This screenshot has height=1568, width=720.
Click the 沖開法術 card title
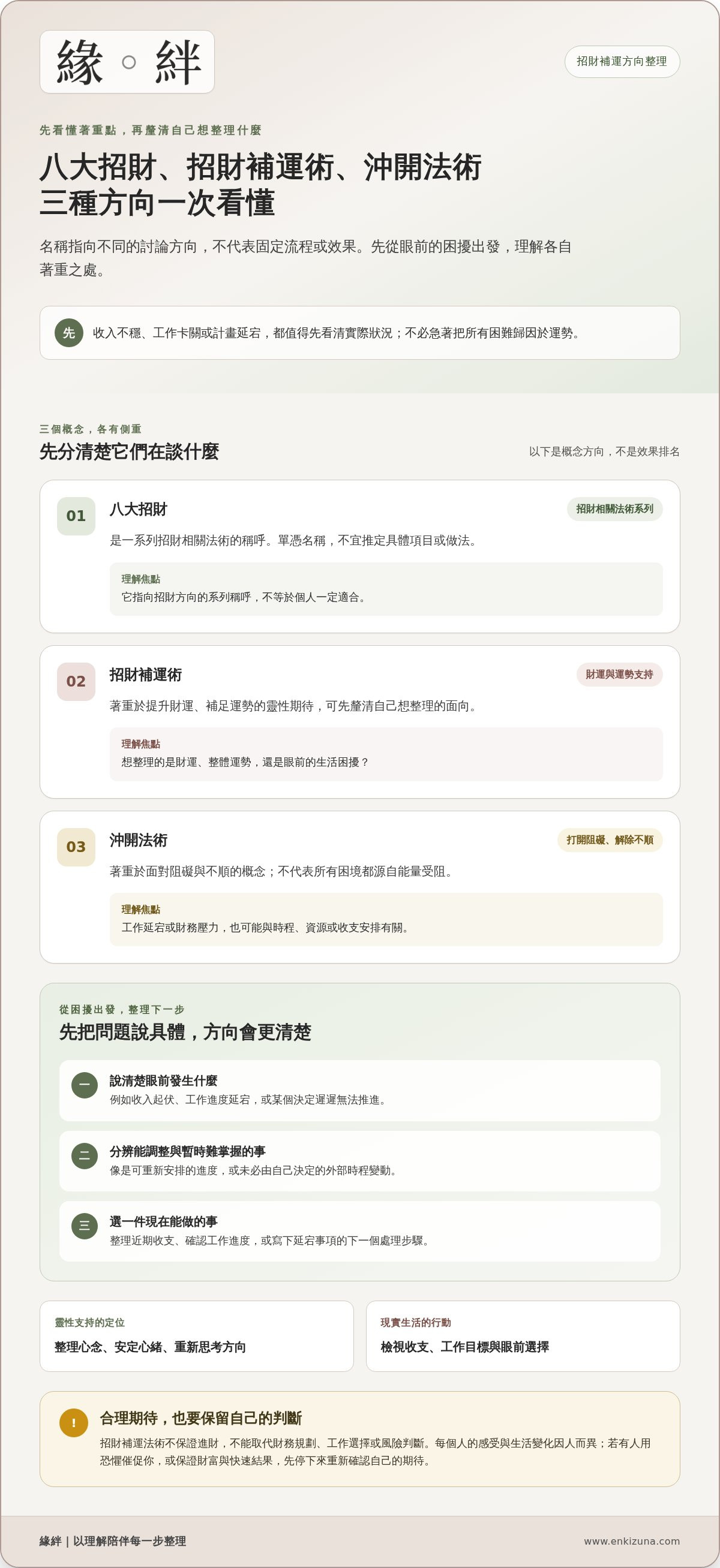138,841
